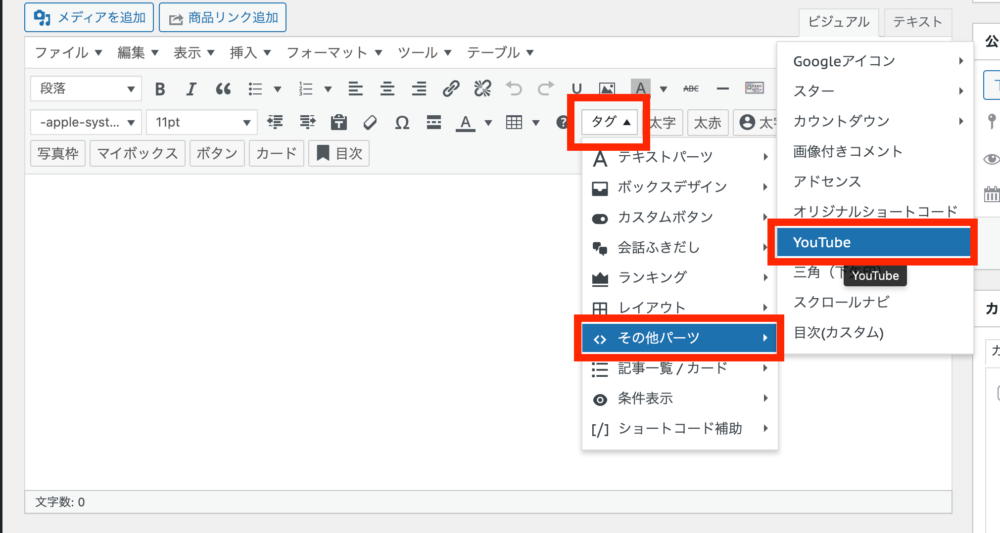Open the ツール menu
1000x533 pixels.
(x=424, y=52)
